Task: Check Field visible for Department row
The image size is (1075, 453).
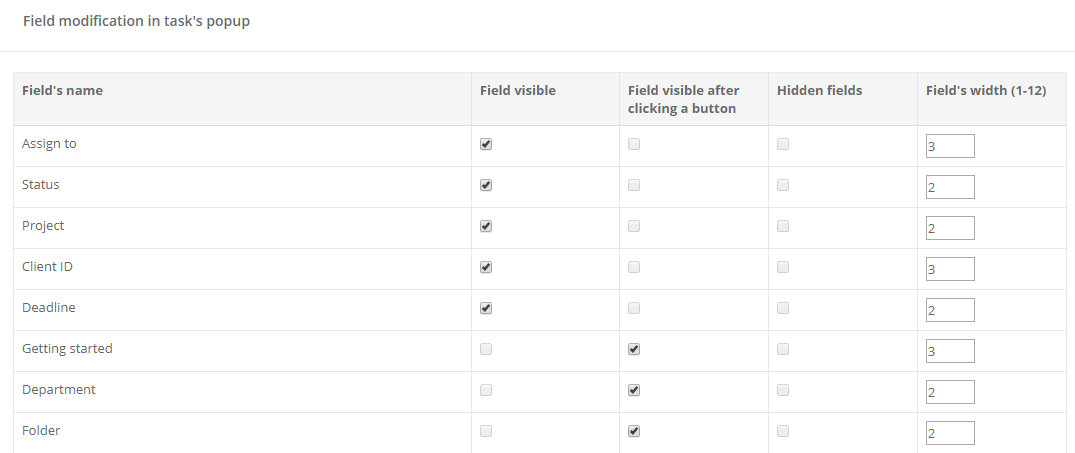Action: (486, 390)
